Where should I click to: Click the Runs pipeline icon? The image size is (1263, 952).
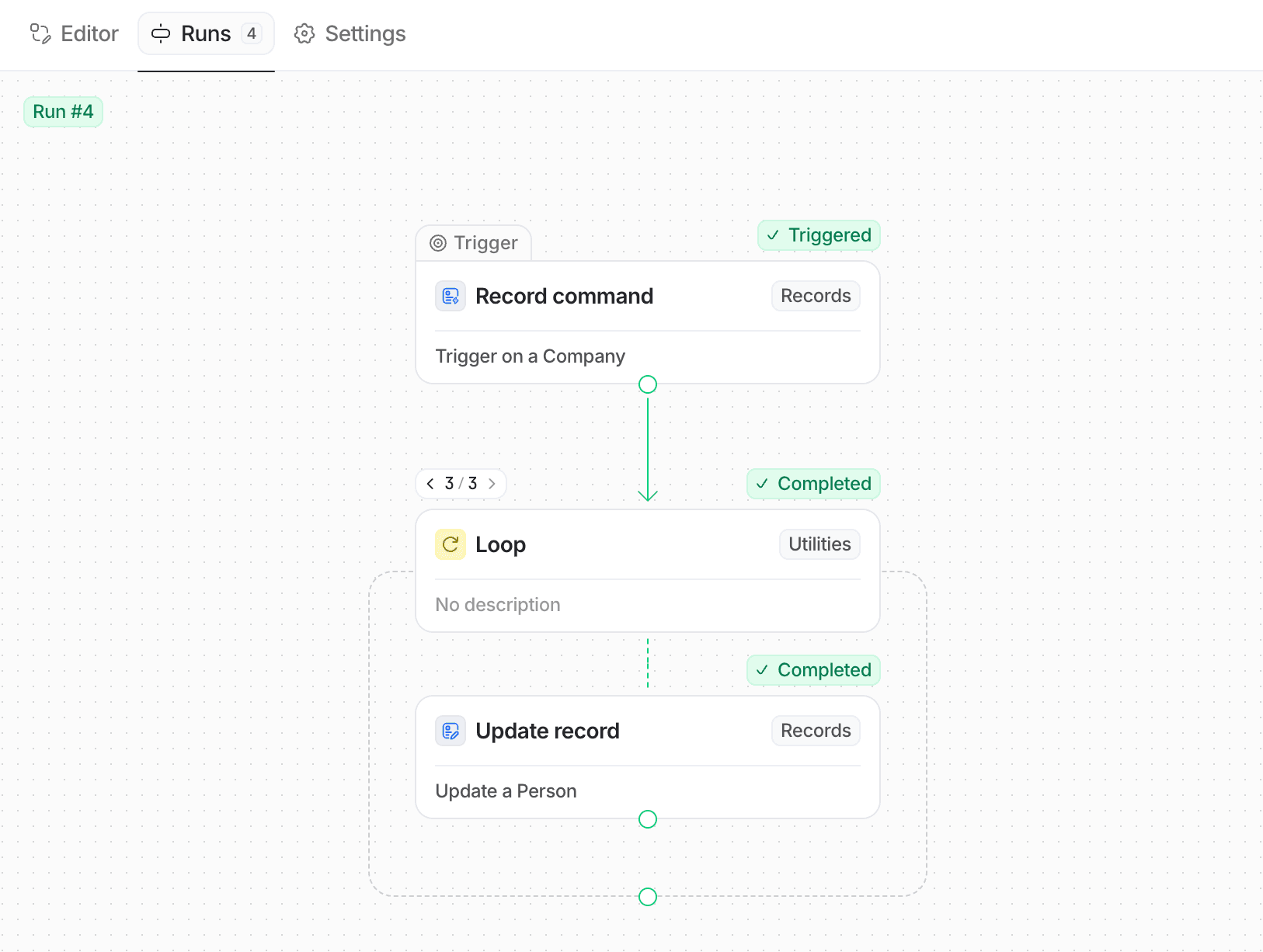[161, 33]
